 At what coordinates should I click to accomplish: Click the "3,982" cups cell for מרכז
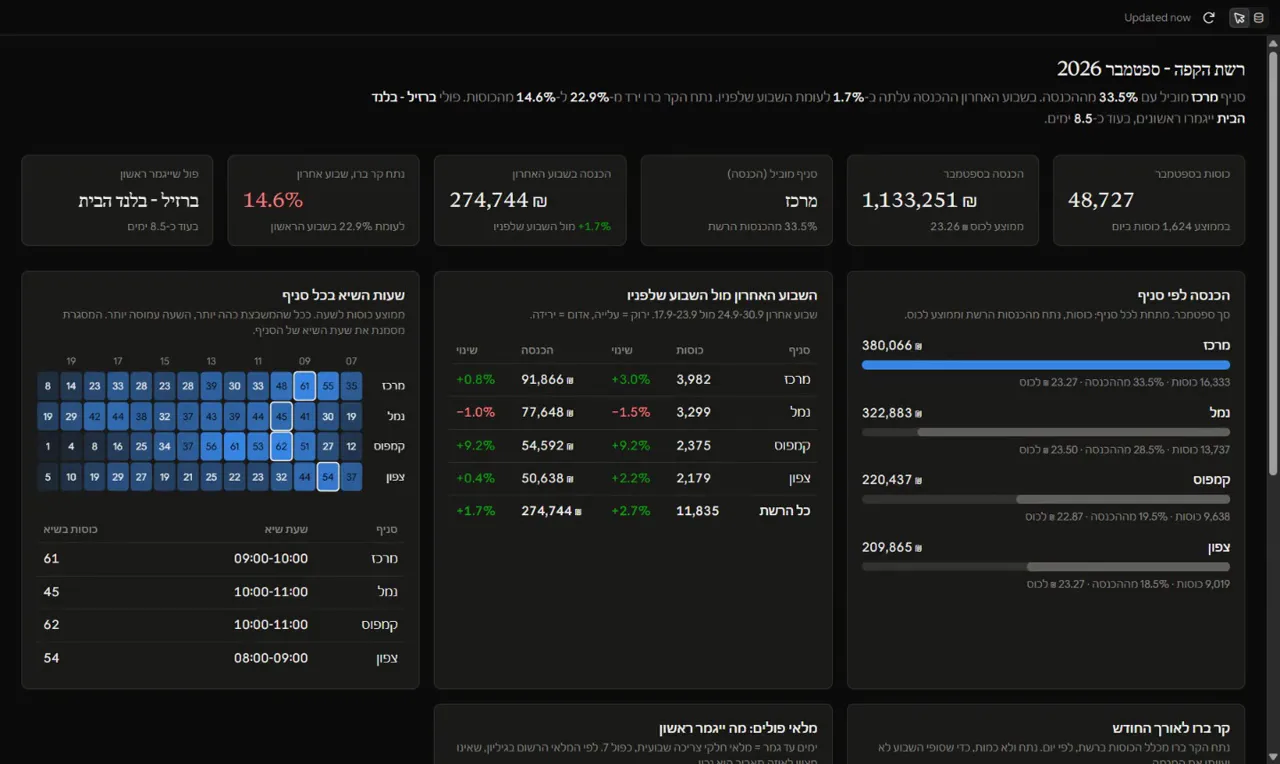point(694,379)
